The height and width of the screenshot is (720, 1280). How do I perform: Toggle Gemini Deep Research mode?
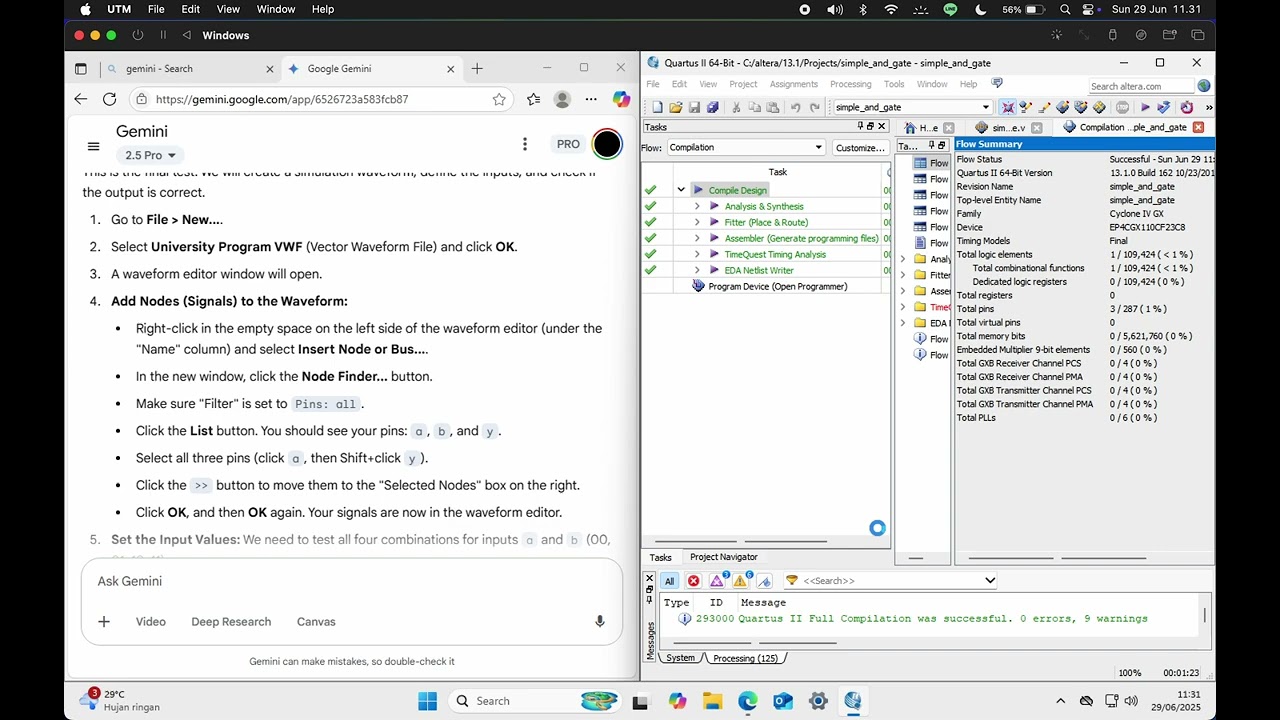pyautogui.click(x=231, y=621)
